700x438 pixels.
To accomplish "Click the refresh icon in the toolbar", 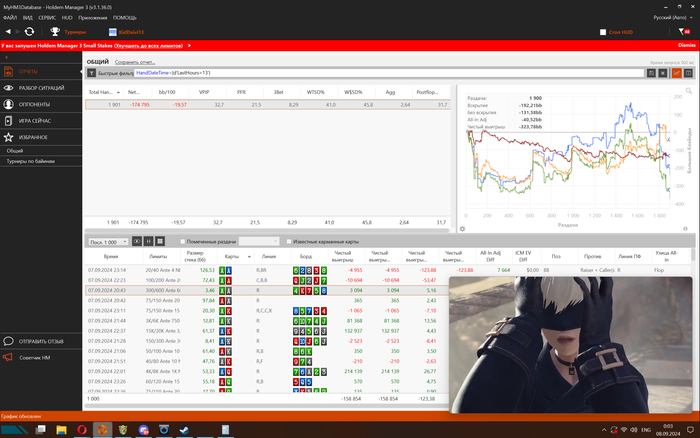I will 29,32.
